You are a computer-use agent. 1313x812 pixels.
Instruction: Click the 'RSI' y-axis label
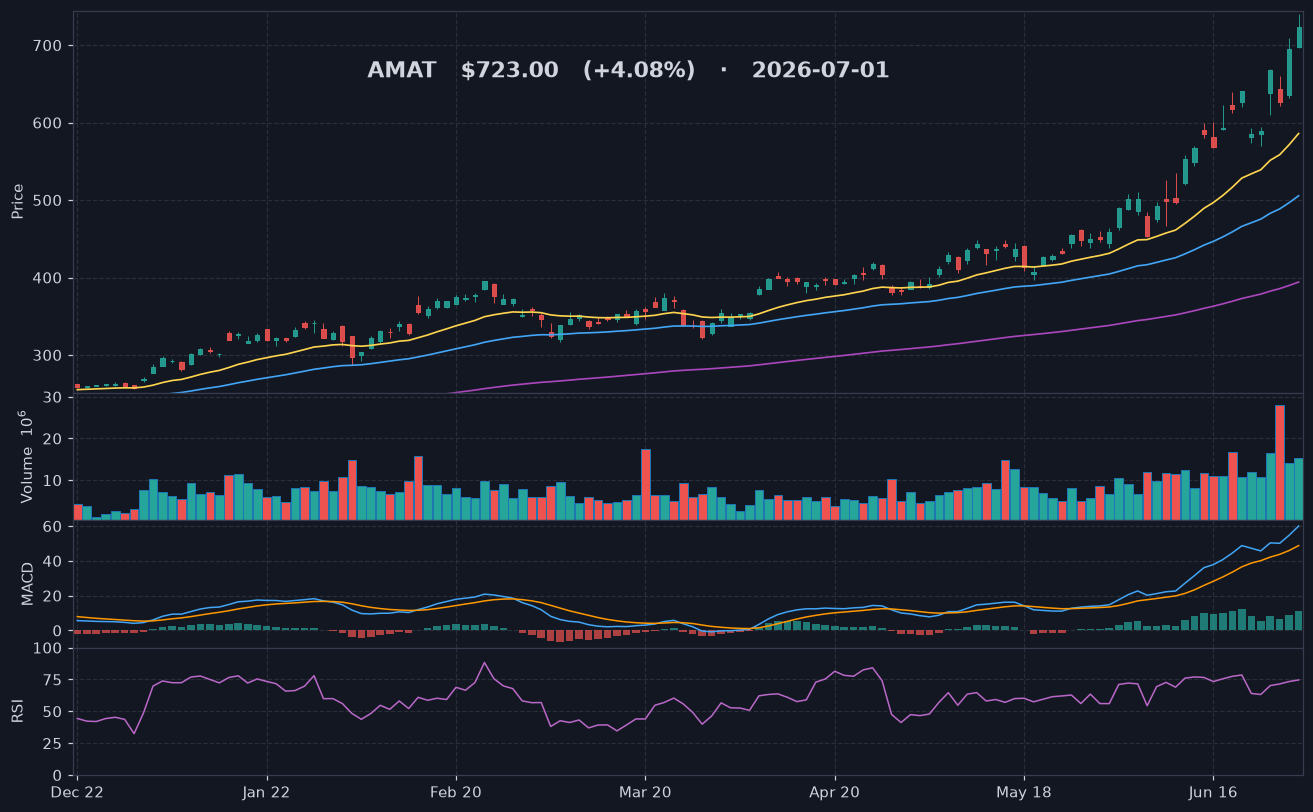[18, 711]
